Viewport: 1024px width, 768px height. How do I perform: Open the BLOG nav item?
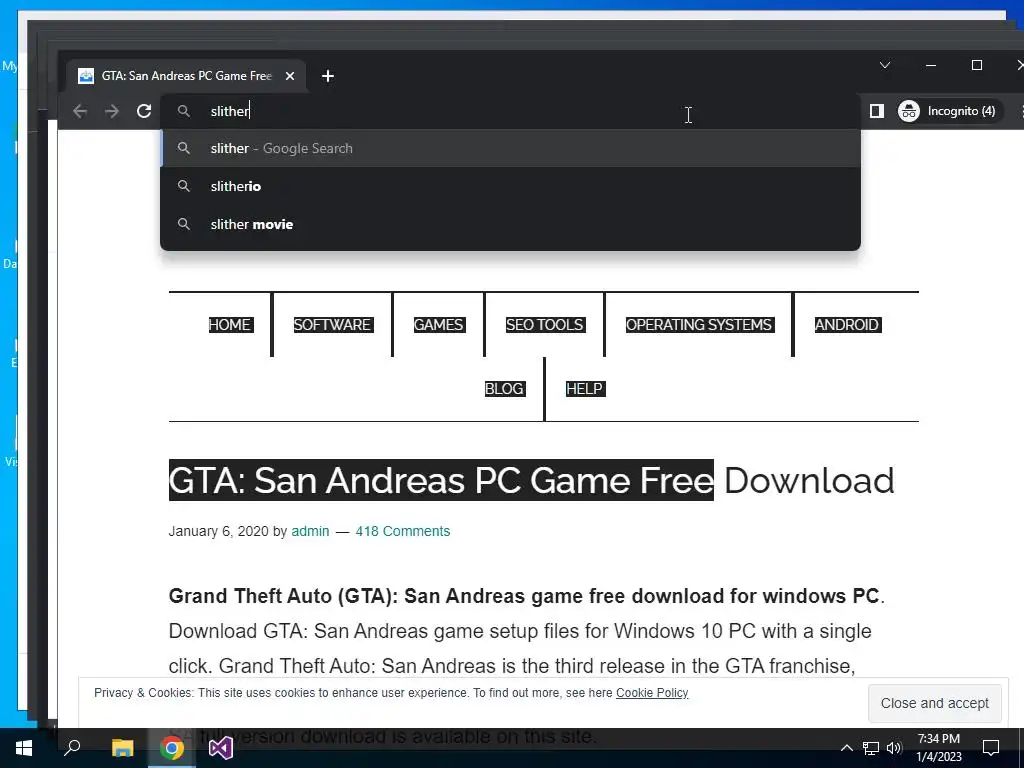504,389
